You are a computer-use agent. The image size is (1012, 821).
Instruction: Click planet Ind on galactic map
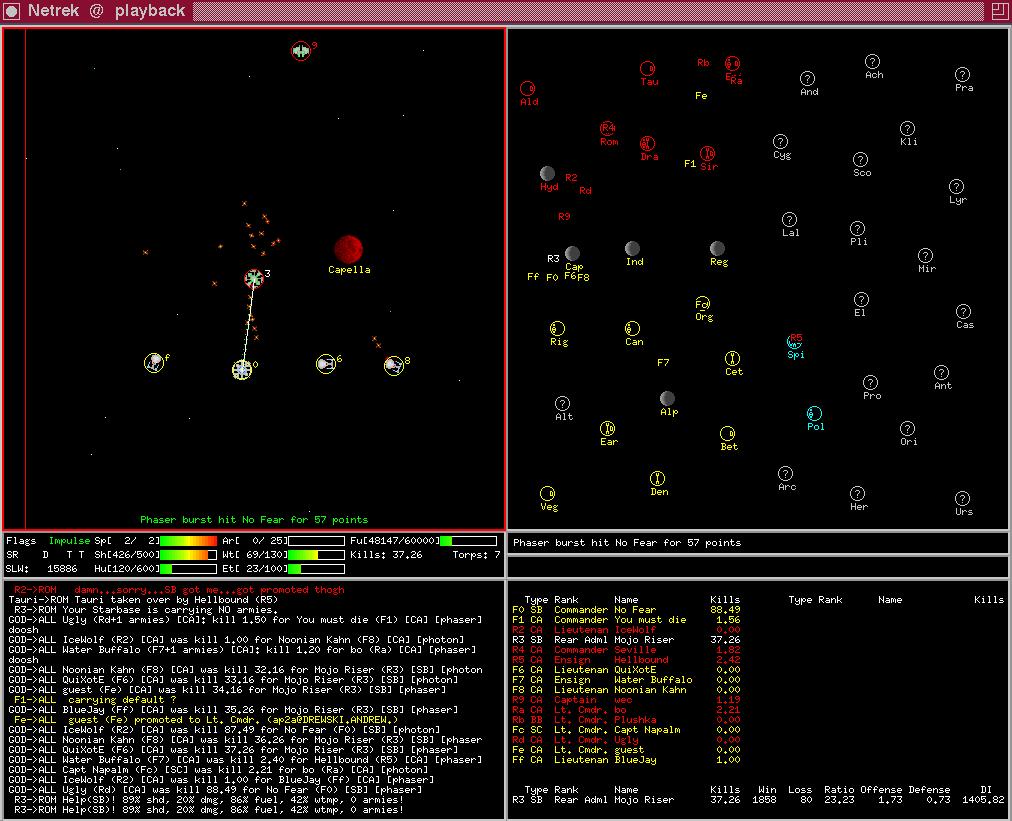point(632,248)
